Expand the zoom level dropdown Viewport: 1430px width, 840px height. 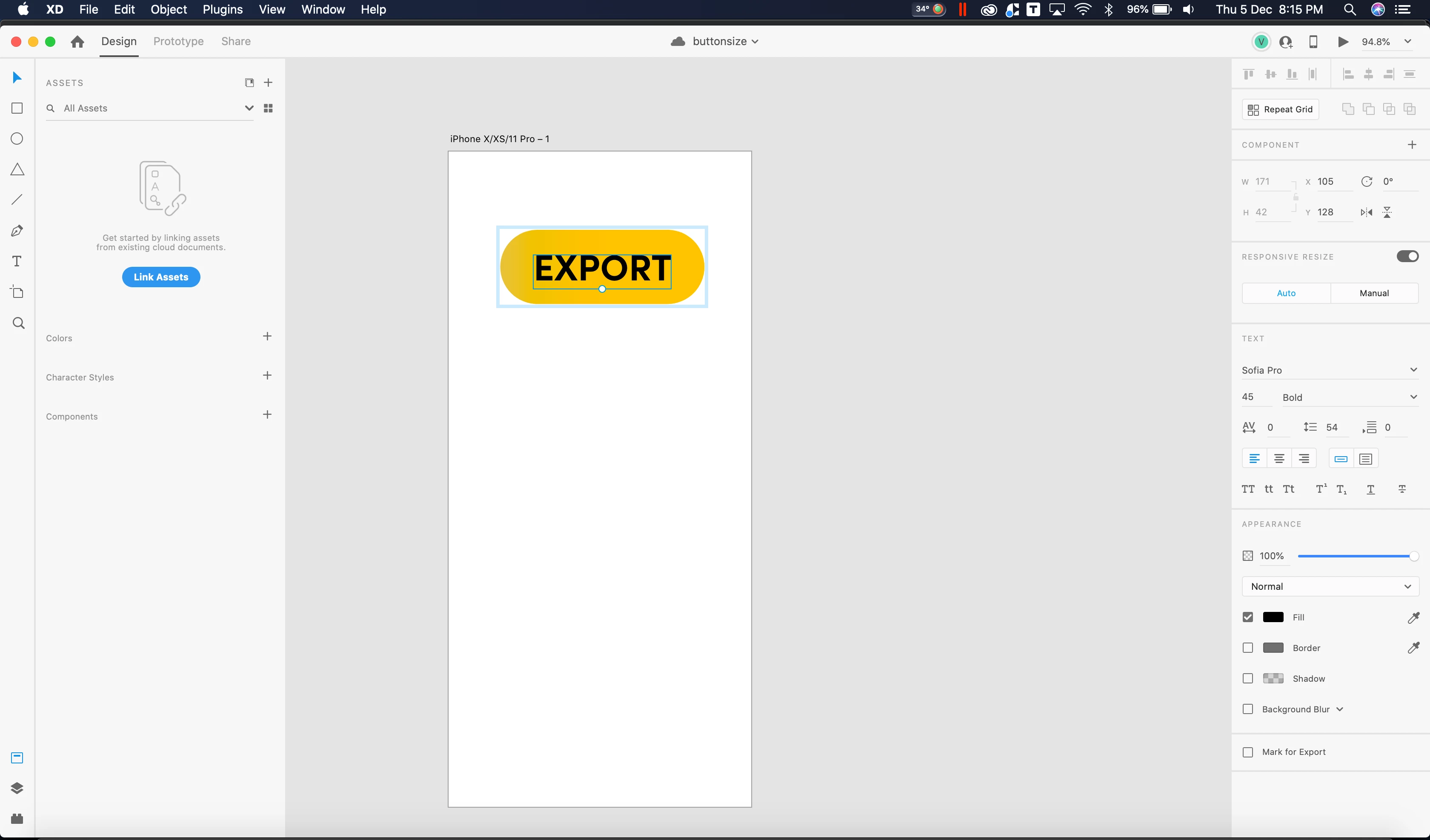click(x=1407, y=41)
